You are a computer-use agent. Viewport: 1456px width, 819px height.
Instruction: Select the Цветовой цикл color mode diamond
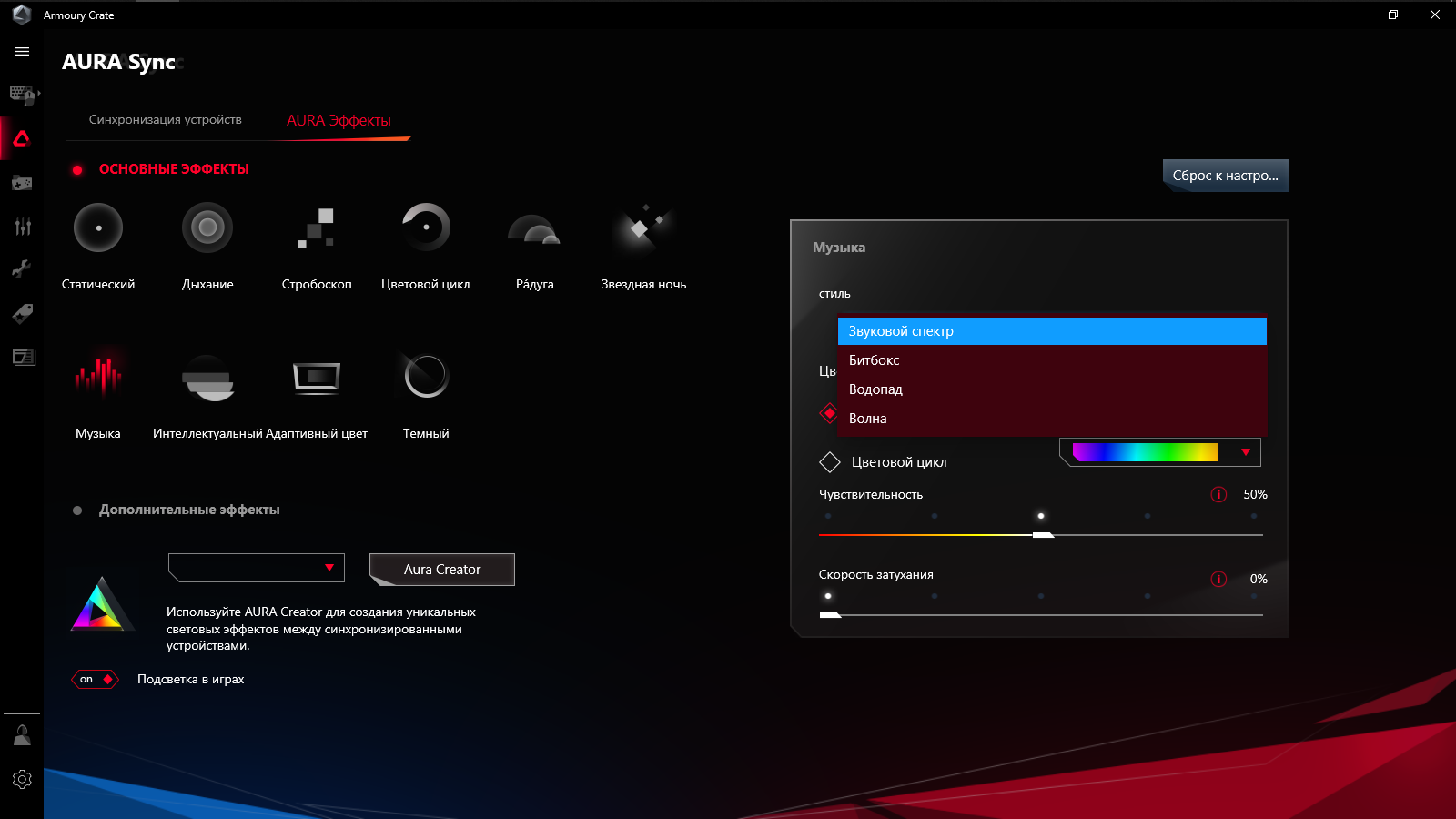coord(829,462)
